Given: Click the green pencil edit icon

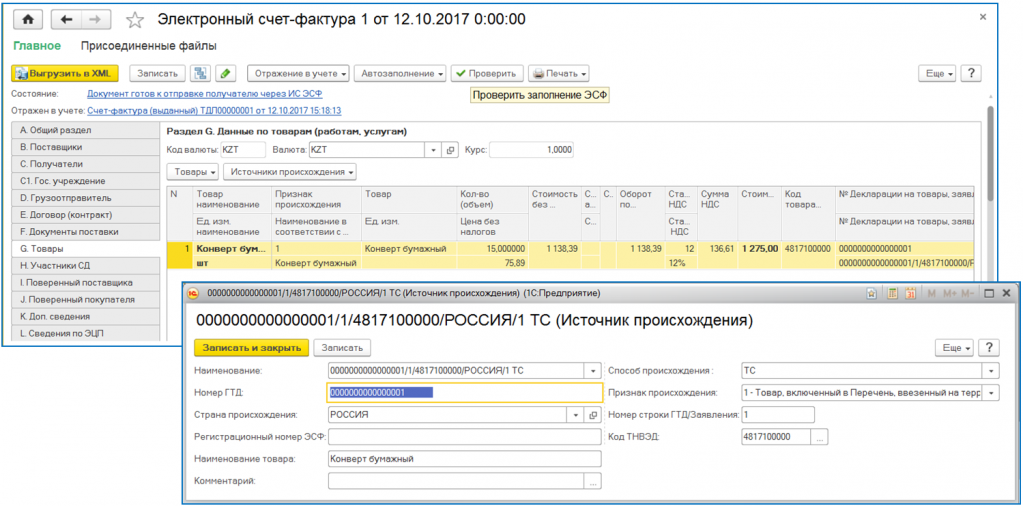Looking at the screenshot, I should (x=225, y=73).
